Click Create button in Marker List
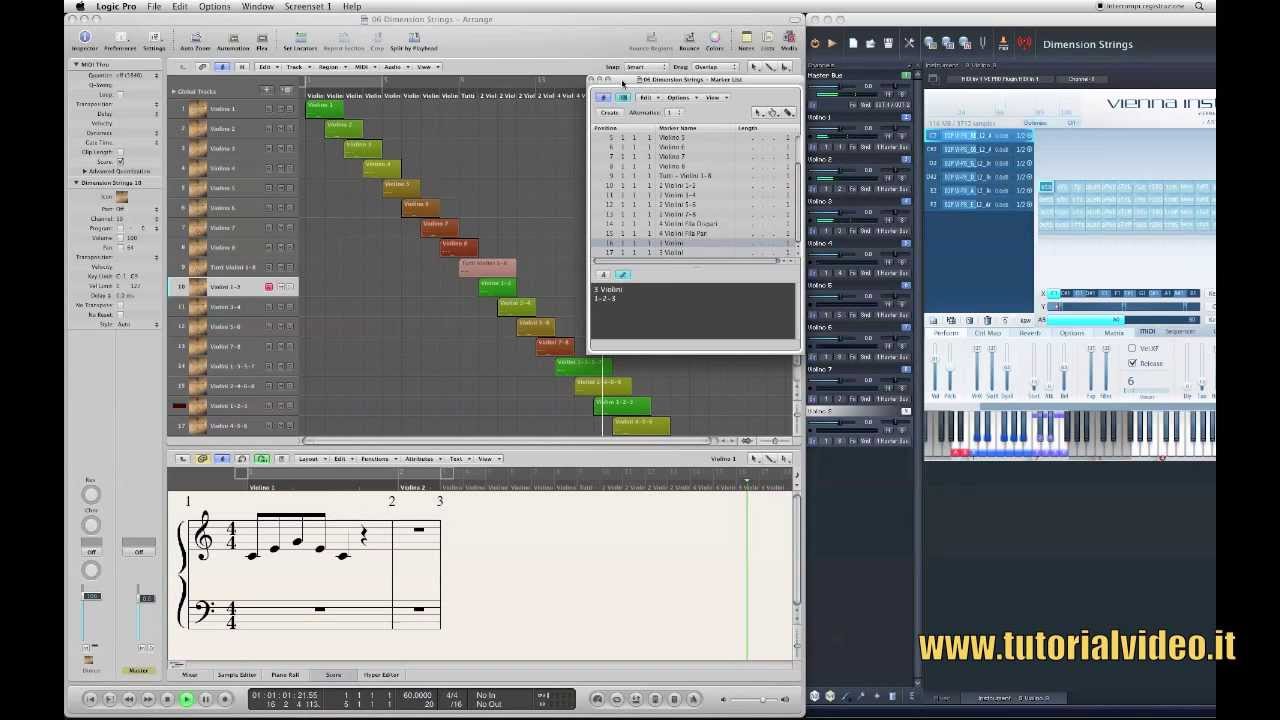This screenshot has height=720, width=1280. (609, 113)
